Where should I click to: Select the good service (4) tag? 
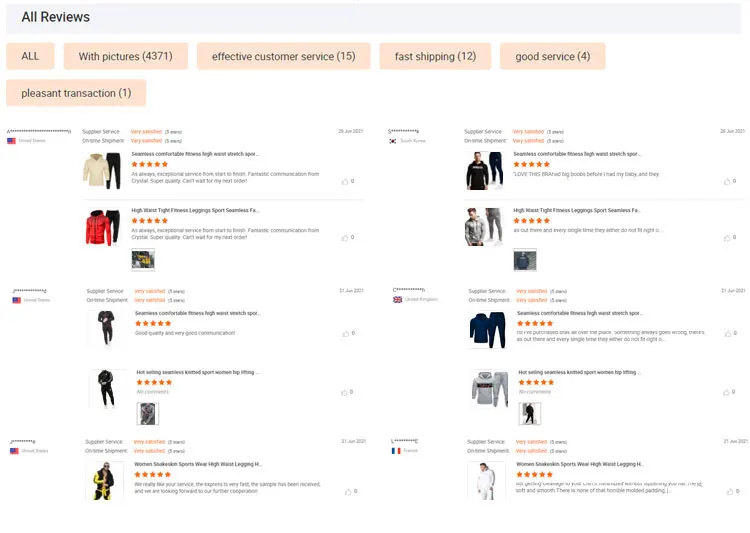552,56
